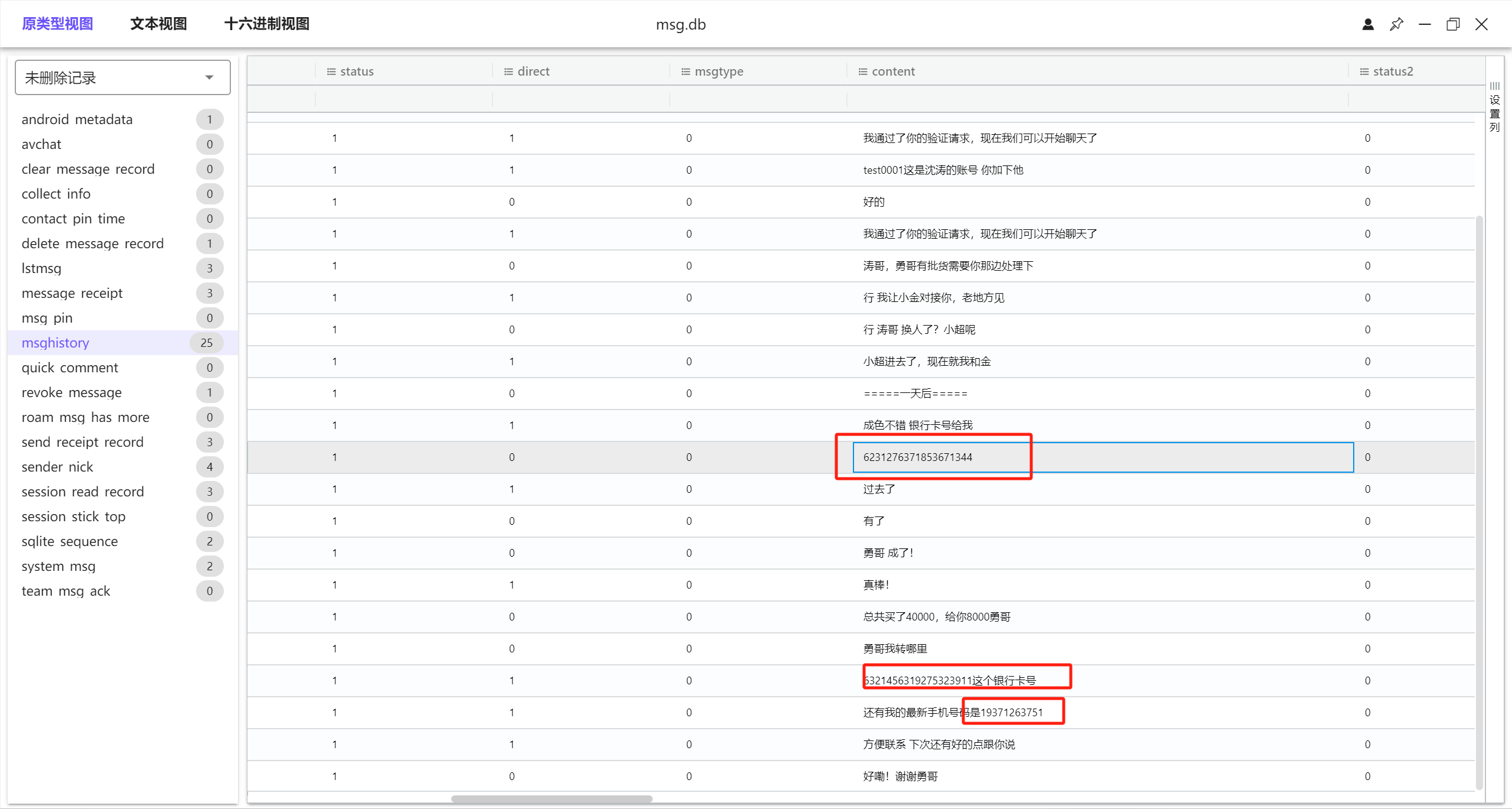Click the pin window icon

1396,24
